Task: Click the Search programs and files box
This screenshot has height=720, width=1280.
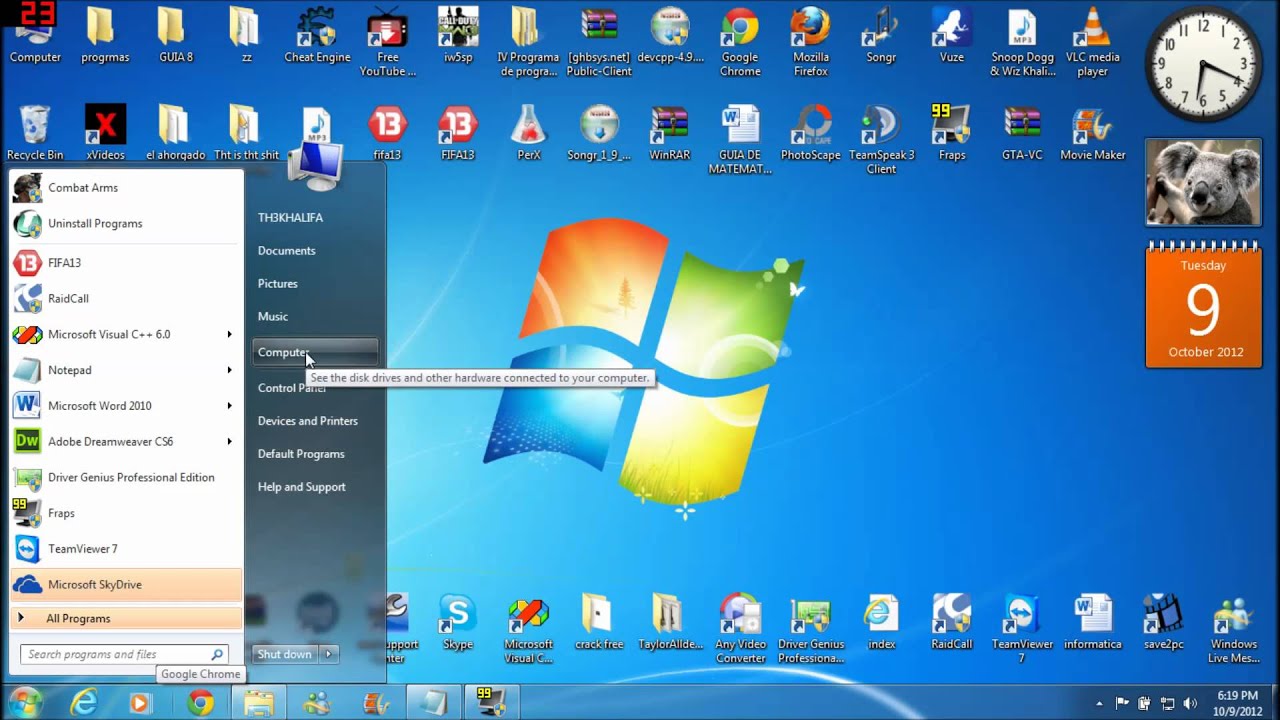Action: (125, 654)
